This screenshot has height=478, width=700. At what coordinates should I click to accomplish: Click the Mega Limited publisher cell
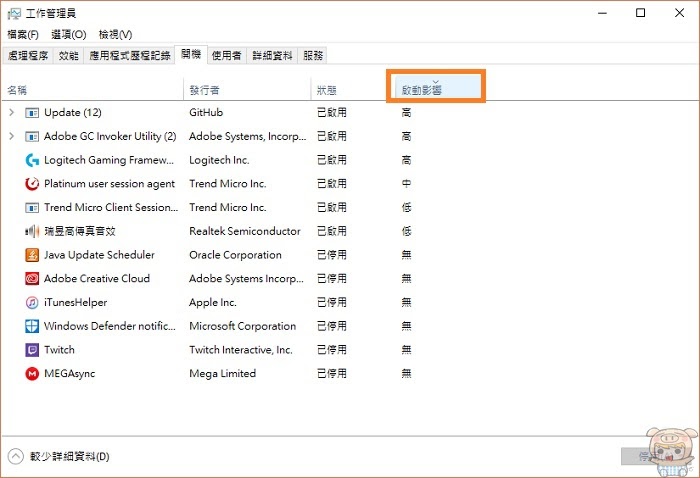click(x=222, y=374)
